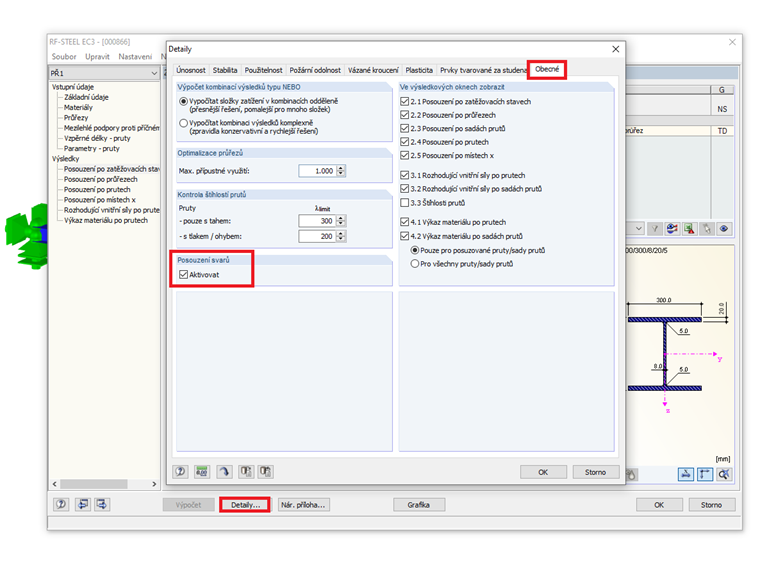Click Storno in the Detaily dialog
Image resolution: width=760 pixels, height=570 pixels.
[595, 472]
